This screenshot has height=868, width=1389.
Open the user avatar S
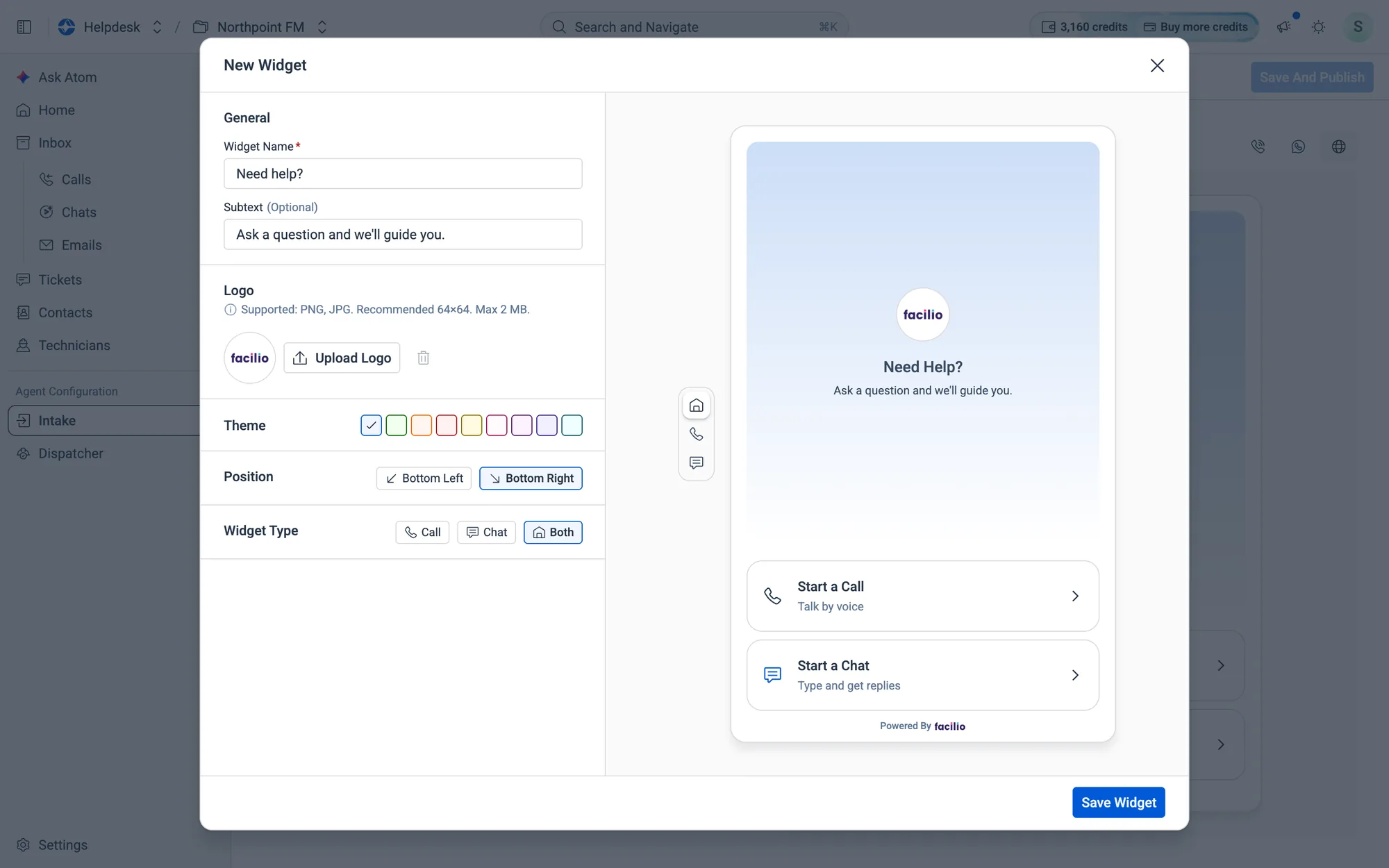(x=1358, y=27)
